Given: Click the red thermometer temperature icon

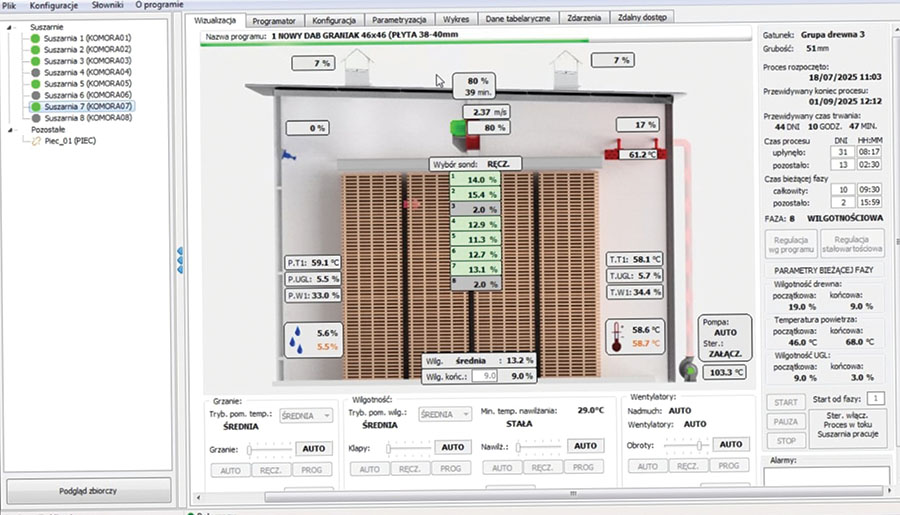Looking at the screenshot, I should (x=618, y=336).
